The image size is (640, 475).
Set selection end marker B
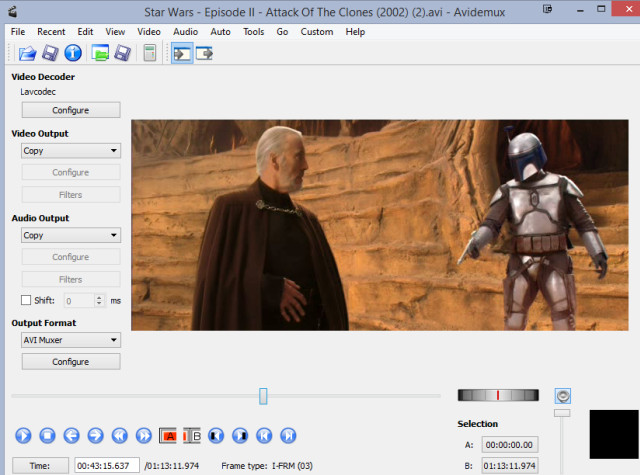(192, 435)
